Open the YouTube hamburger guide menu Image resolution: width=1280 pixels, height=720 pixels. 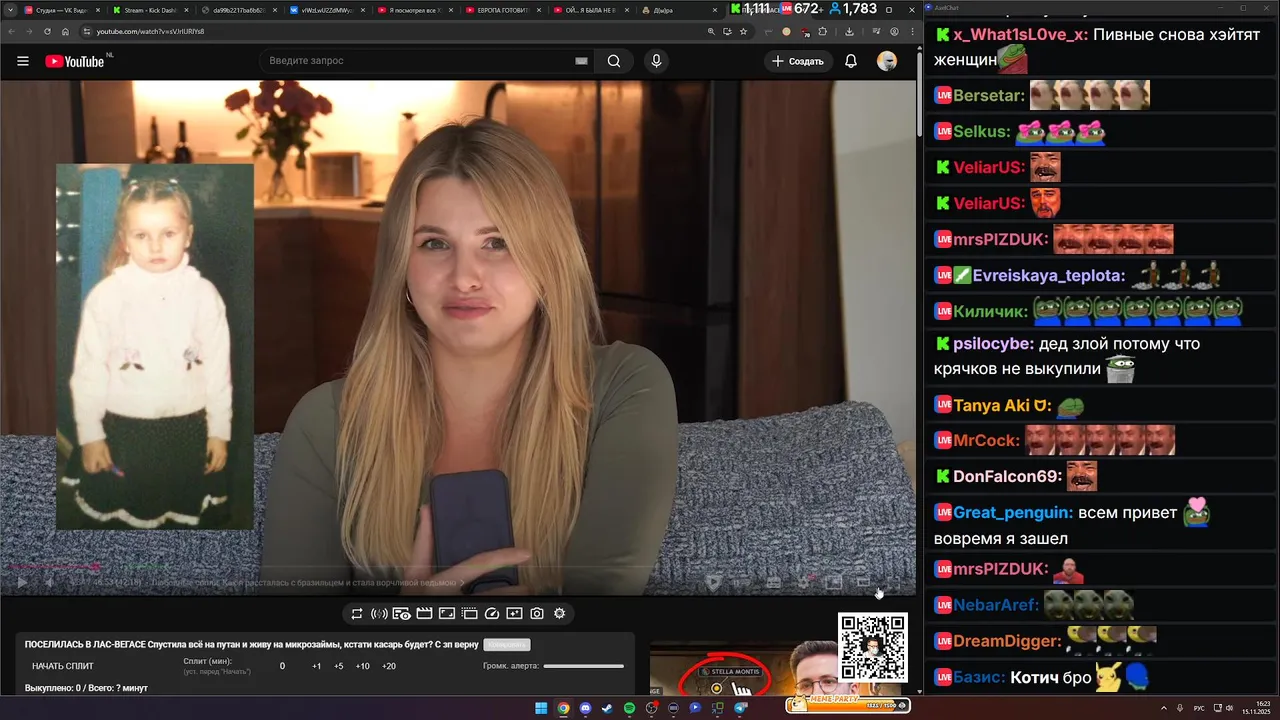click(23, 61)
